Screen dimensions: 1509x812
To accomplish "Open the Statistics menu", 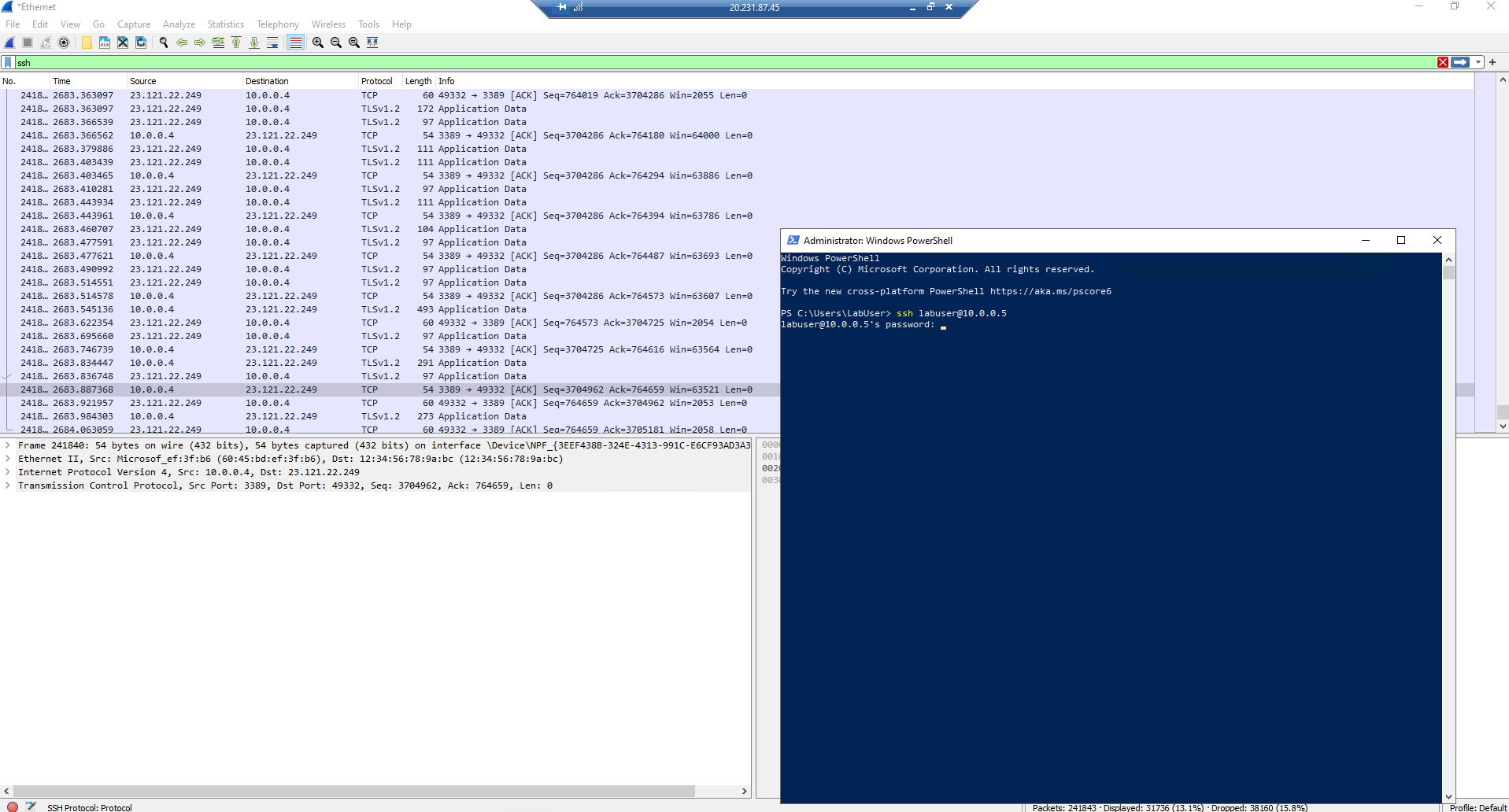I will (225, 24).
